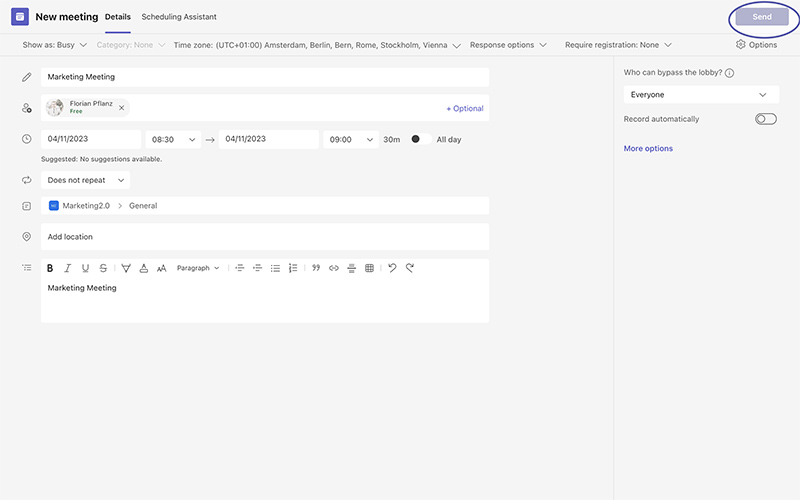Expand the lobby bypass 'Everyone' dropdown
This screenshot has height=500, width=800.
700,95
